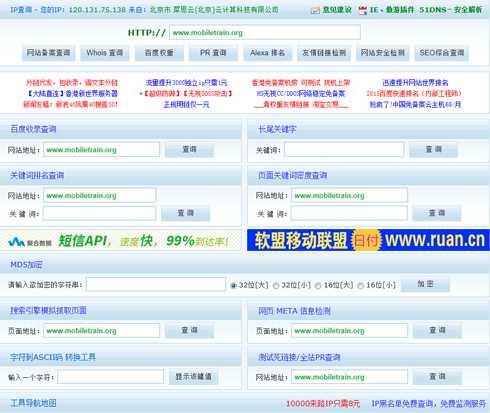Screen dimensions: 490x413
Task: Click 查询 button in 页面关键词密度查询 section
Action: tap(437, 213)
